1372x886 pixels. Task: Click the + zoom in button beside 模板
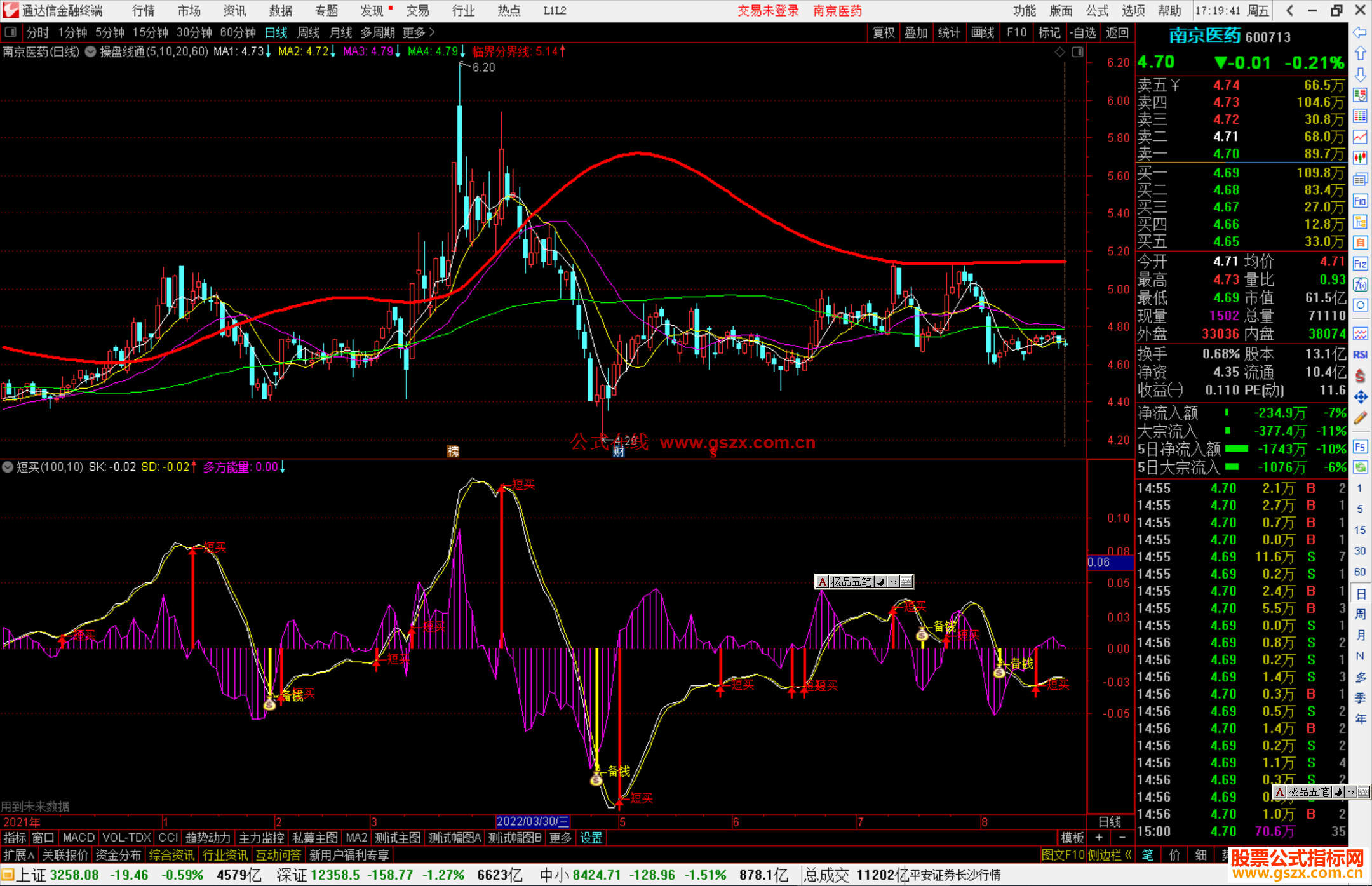(1100, 838)
